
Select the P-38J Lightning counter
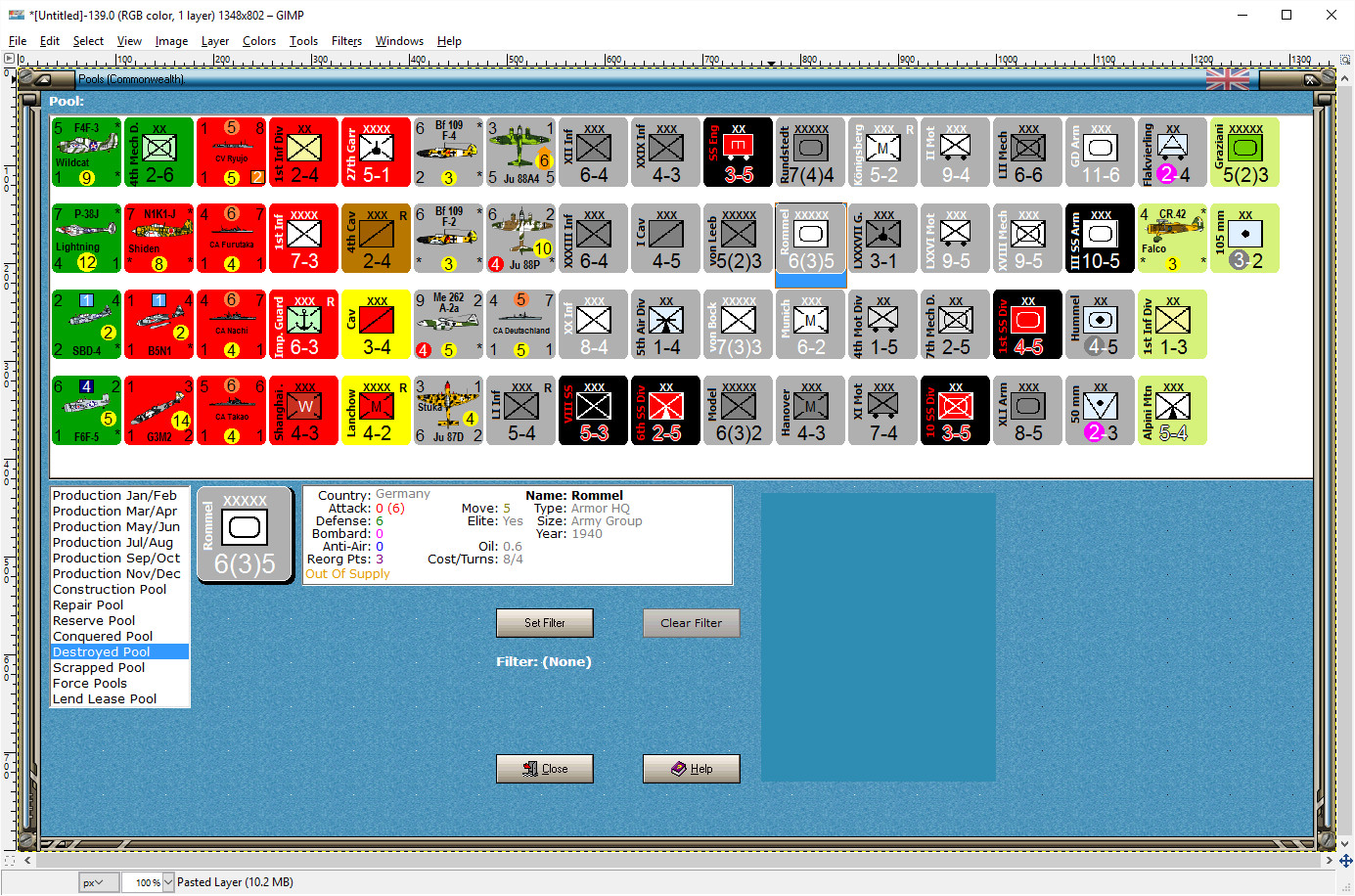tap(86, 239)
